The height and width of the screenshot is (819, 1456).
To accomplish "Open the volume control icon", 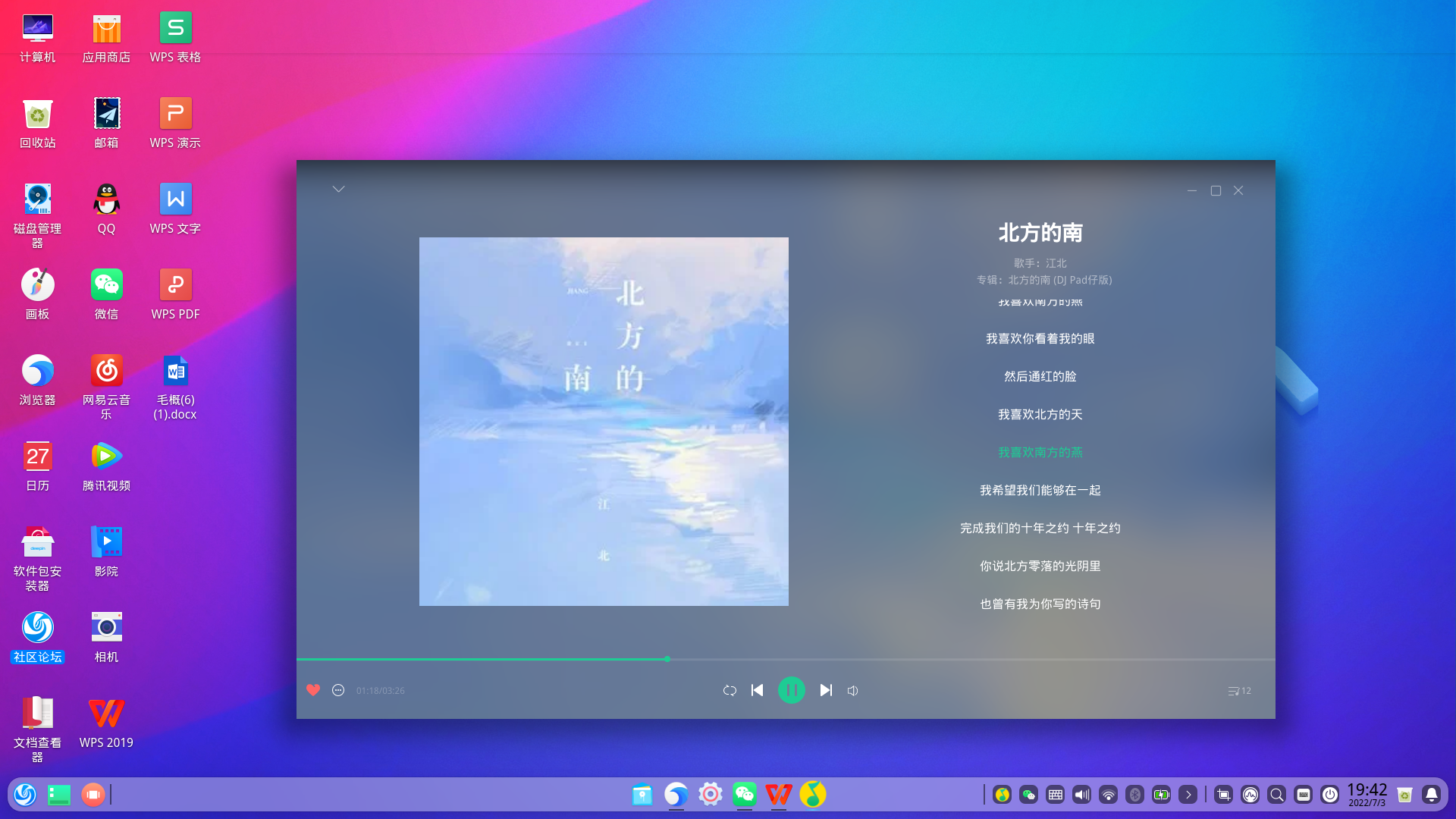I will point(852,690).
